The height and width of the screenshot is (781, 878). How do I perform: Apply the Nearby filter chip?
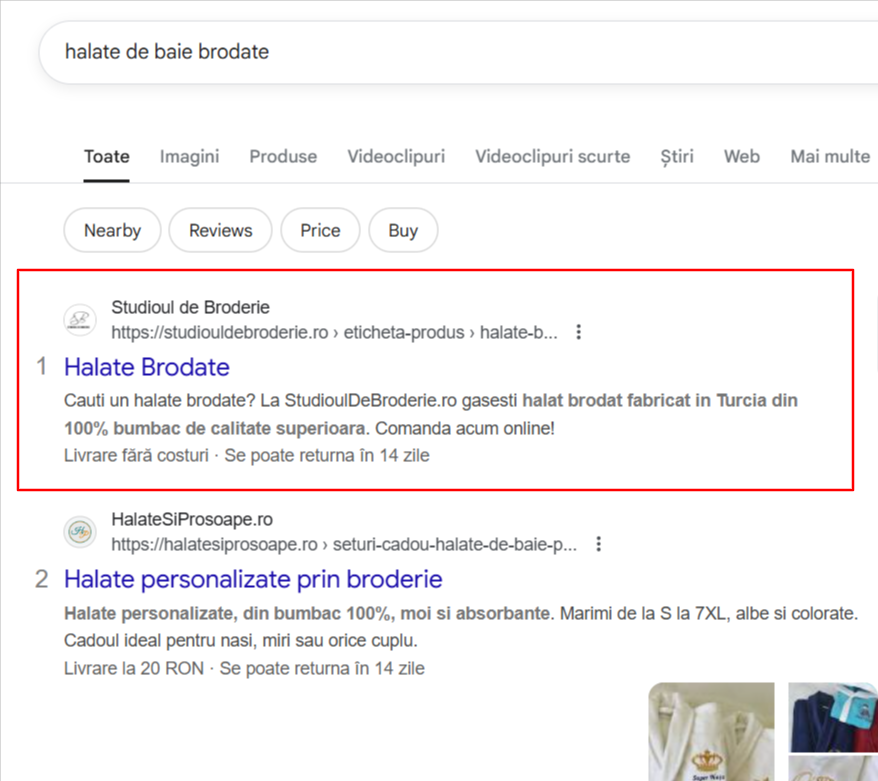pos(113,230)
